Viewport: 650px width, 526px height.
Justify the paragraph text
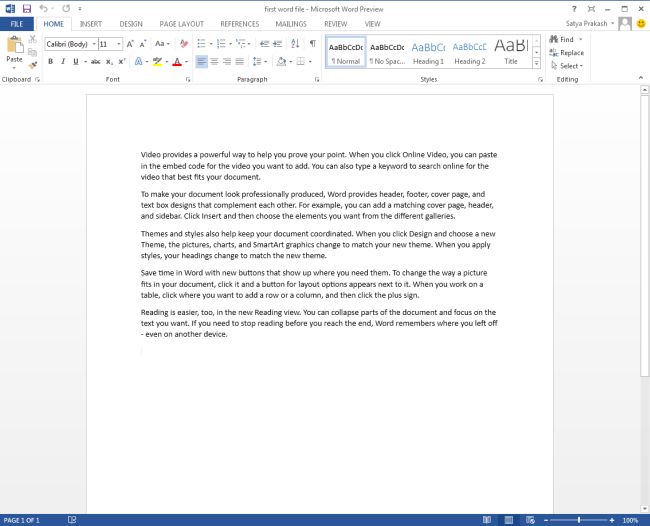[x=240, y=62]
